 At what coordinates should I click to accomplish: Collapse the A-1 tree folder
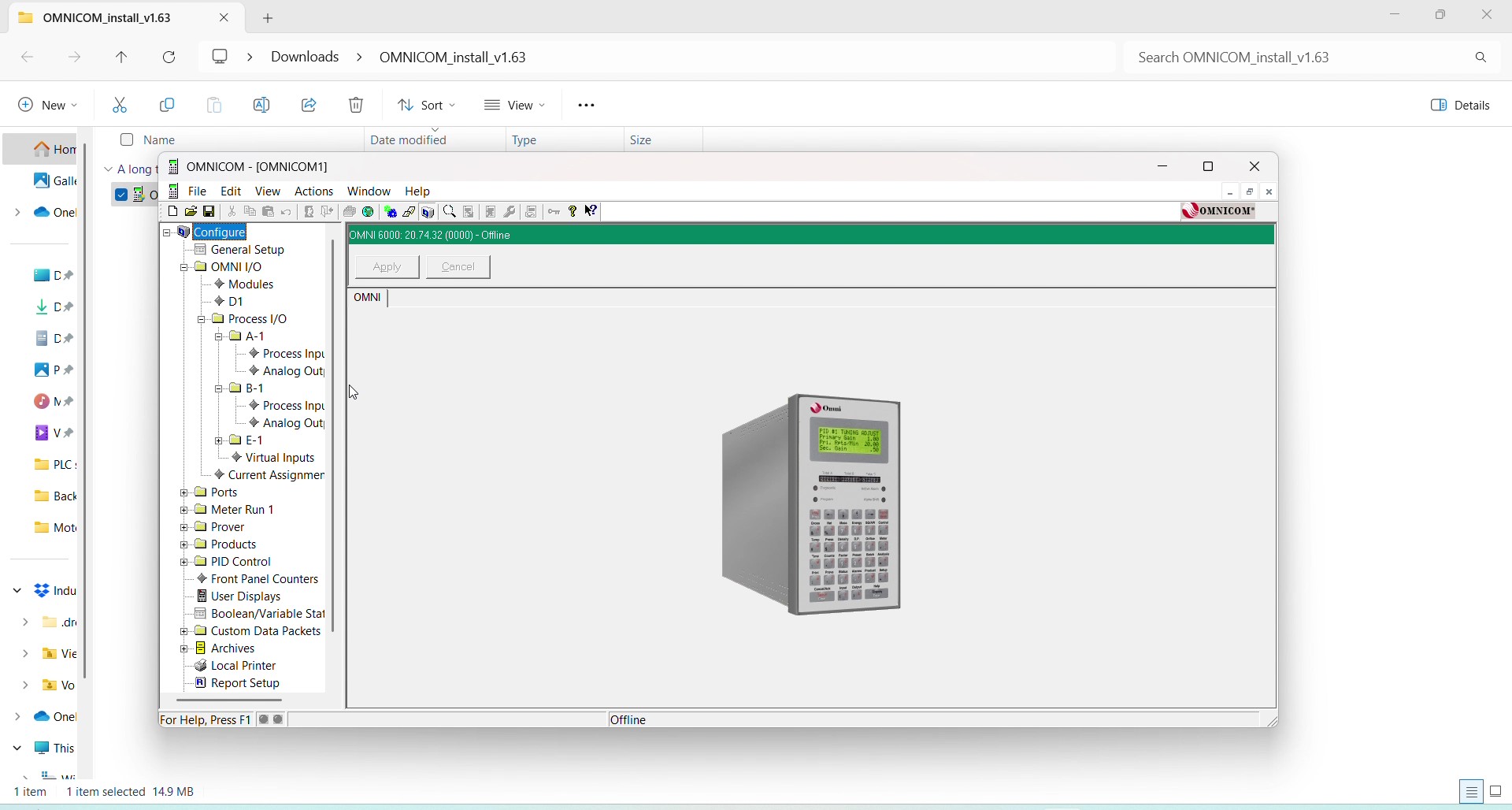pyautogui.click(x=219, y=337)
